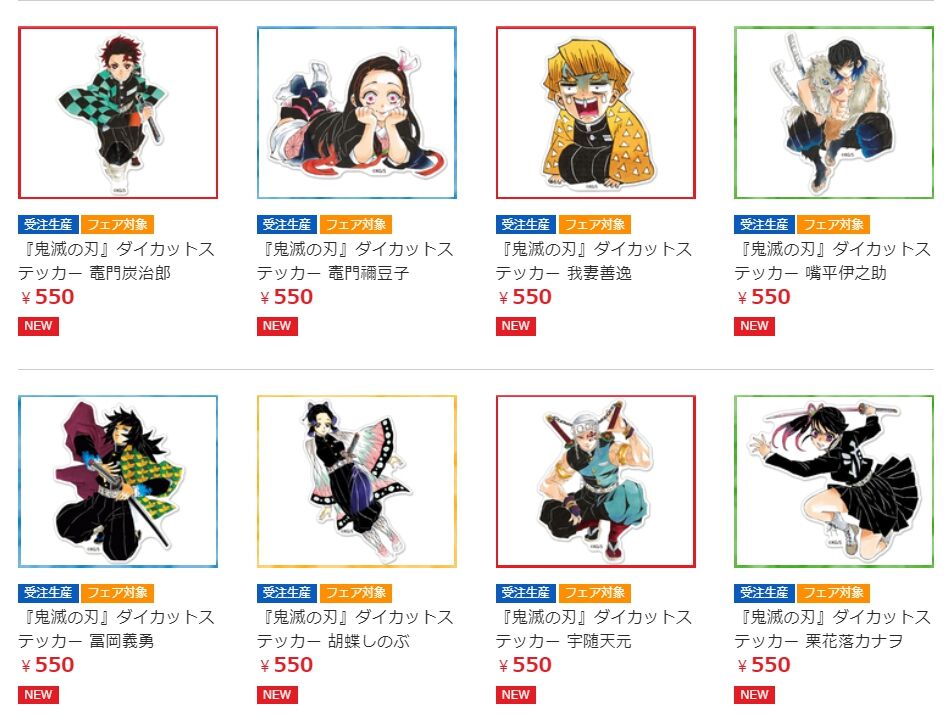The height and width of the screenshot is (725, 945).
Task: Follow the 栗花落カナヲ product title link
Action: (833, 629)
